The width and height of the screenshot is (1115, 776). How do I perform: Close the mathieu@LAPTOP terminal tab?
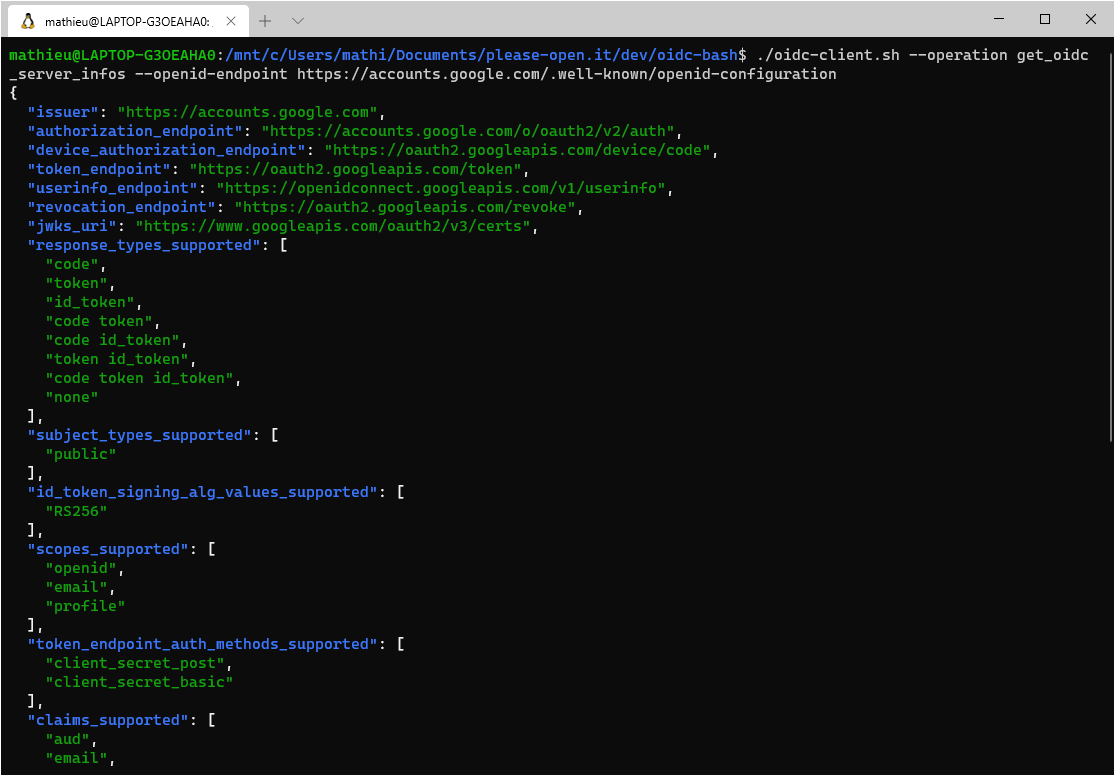tap(231, 21)
